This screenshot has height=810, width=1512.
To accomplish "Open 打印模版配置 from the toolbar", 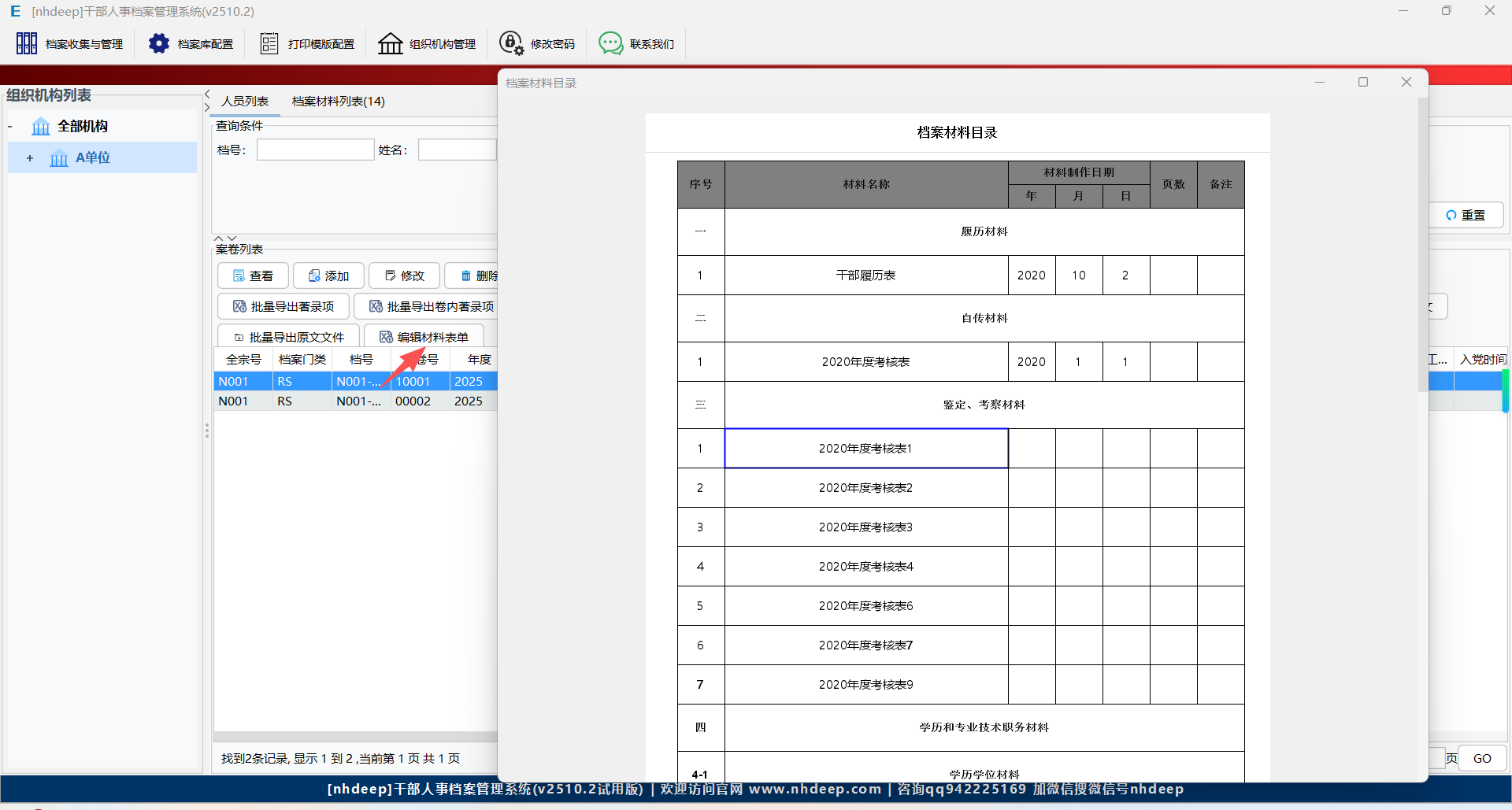I will pyautogui.click(x=269, y=43).
